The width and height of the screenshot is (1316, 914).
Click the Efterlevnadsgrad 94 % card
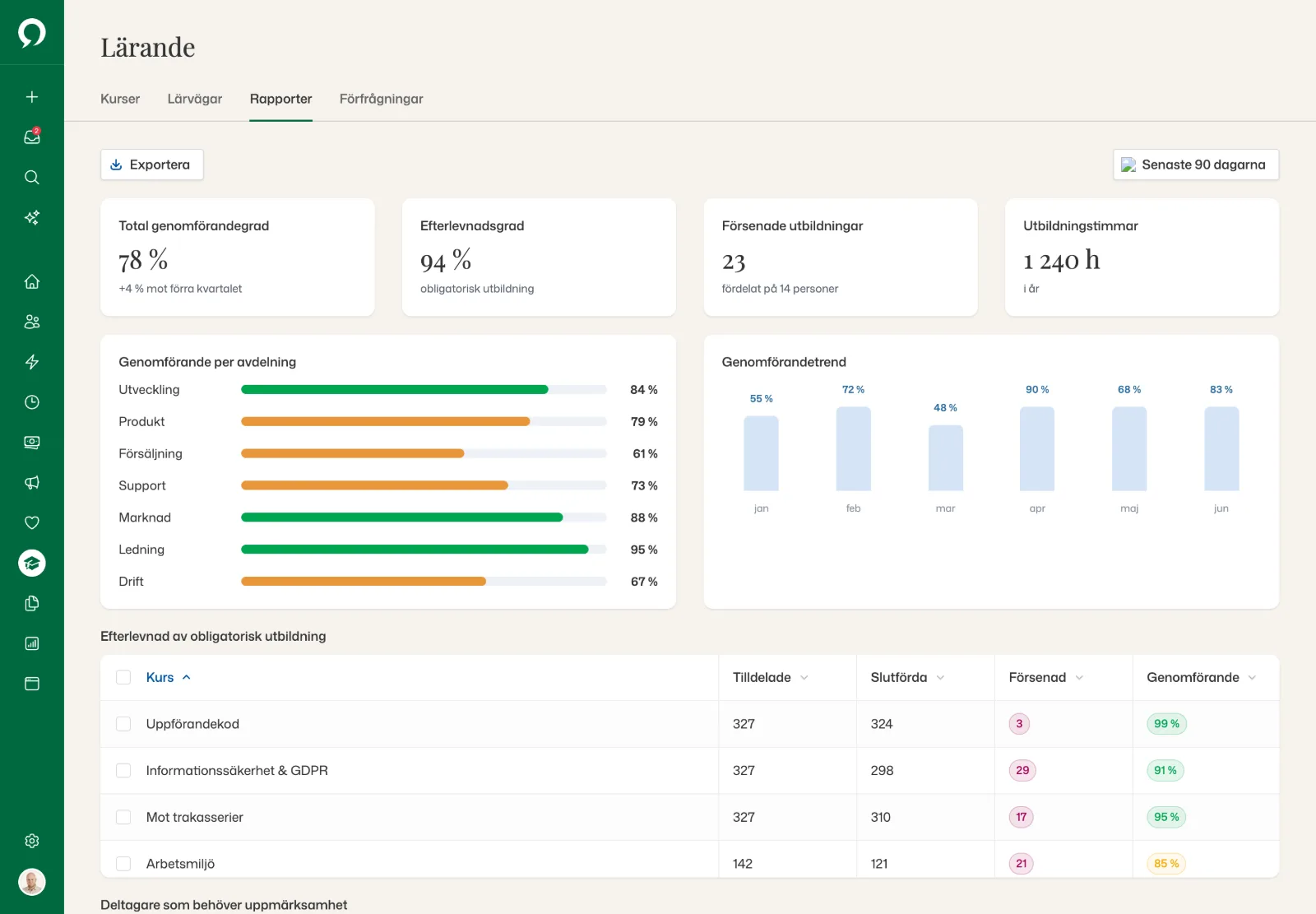(x=539, y=257)
